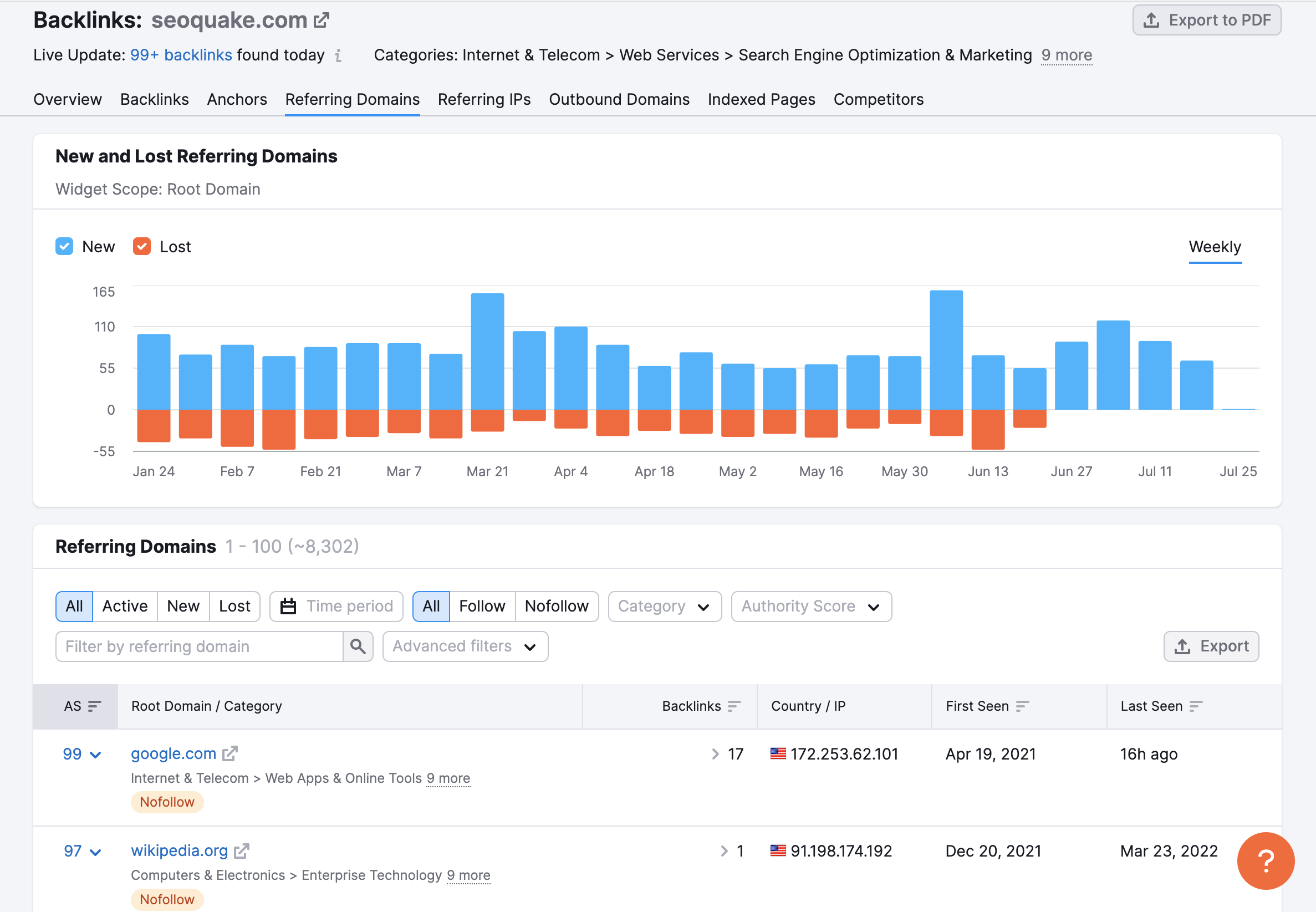Click the Export button above the table
Screen dimensions: 1316x912
(x=1211, y=646)
